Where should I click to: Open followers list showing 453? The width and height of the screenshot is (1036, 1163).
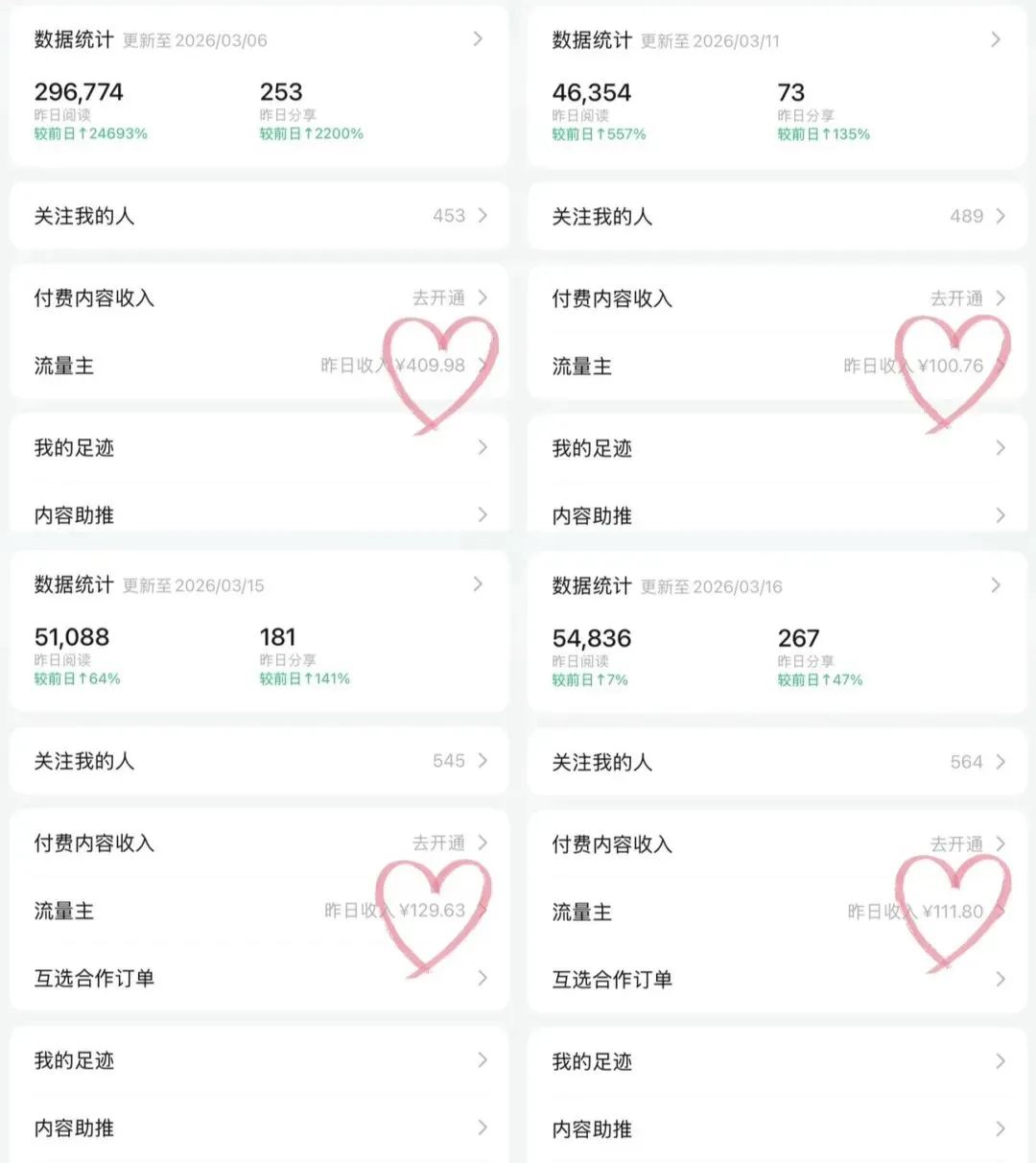[259, 216]
